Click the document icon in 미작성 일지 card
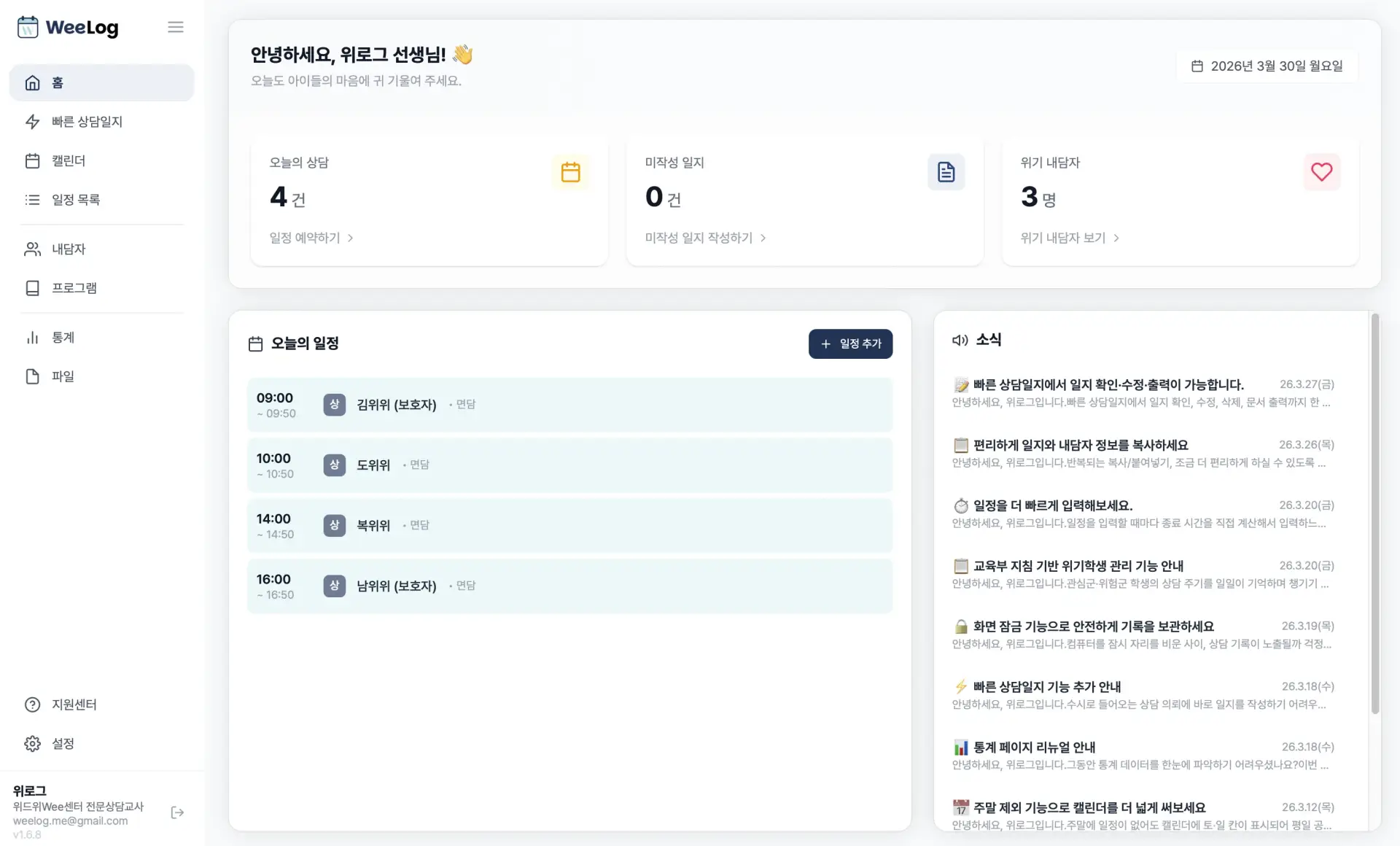 click(x=946, y=172)
